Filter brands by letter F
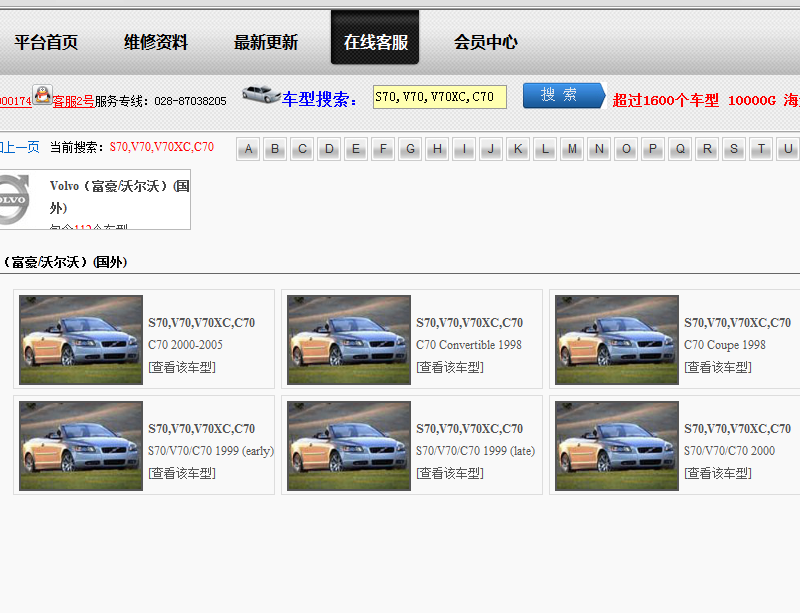The image size is (800, 613). coord(383,149)
